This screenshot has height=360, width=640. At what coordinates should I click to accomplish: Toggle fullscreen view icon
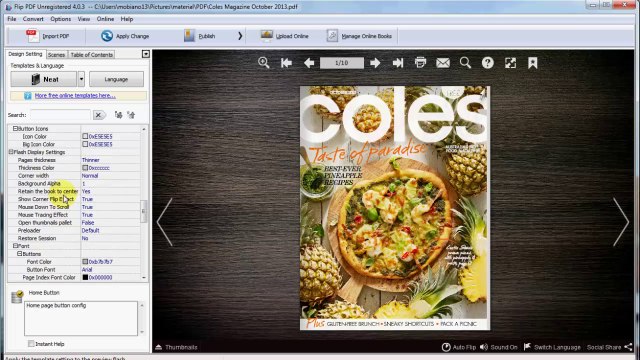pos(510,62)
